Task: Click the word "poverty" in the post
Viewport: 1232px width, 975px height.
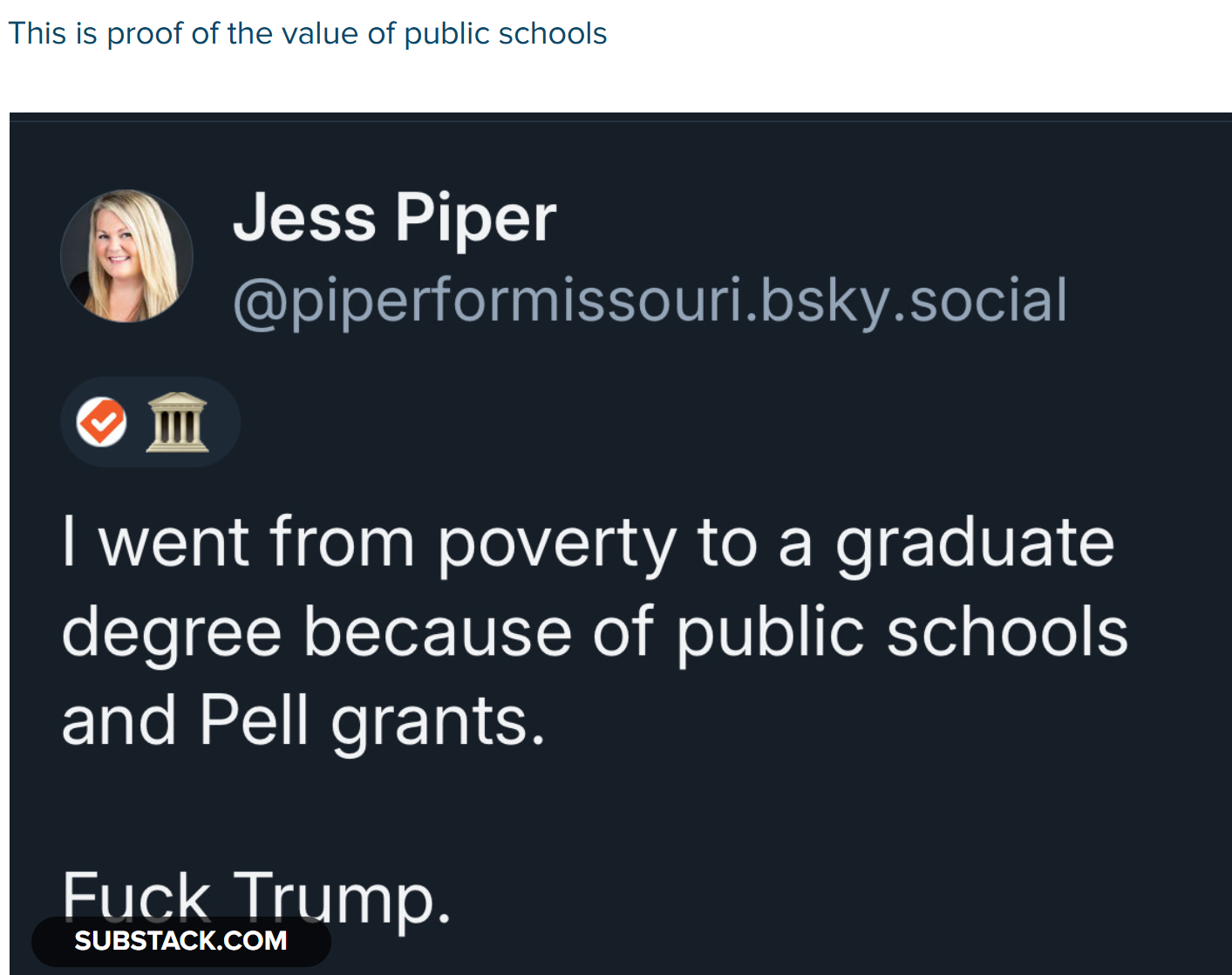Action: (556, 542)
